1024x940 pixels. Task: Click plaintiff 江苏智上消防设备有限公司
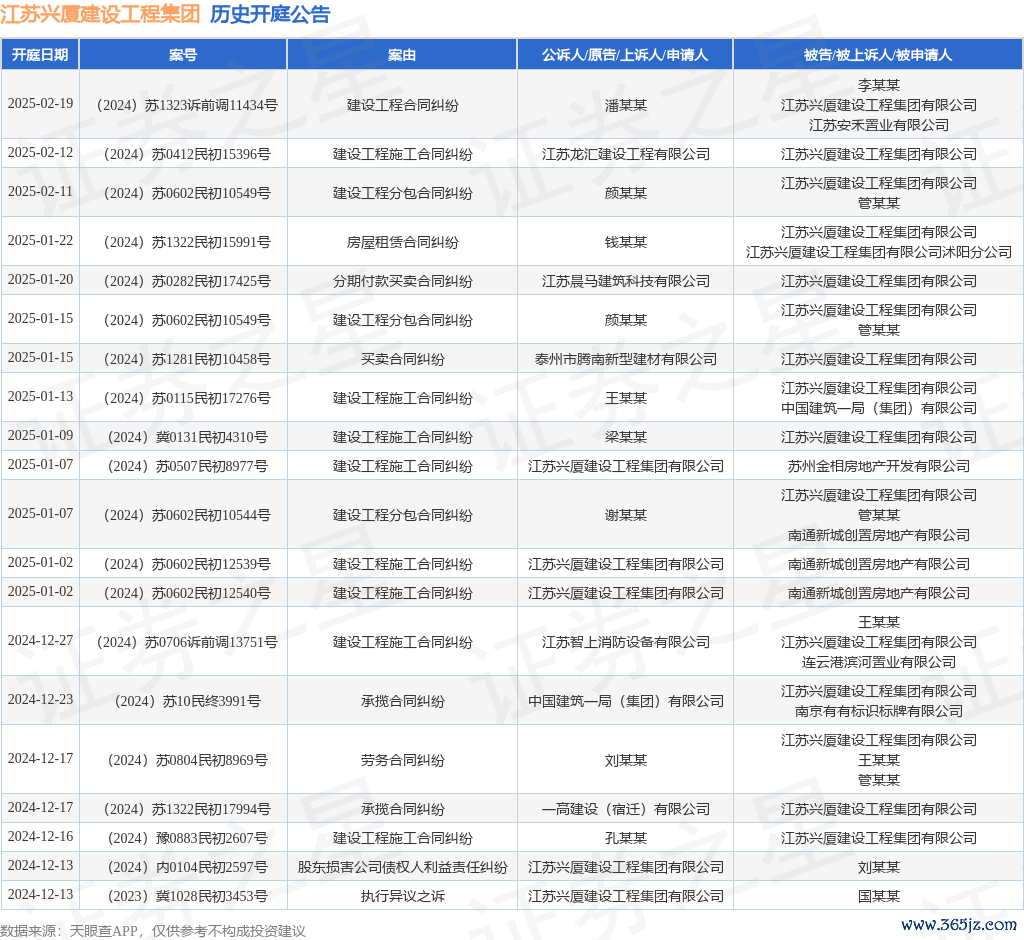(626, 642)
